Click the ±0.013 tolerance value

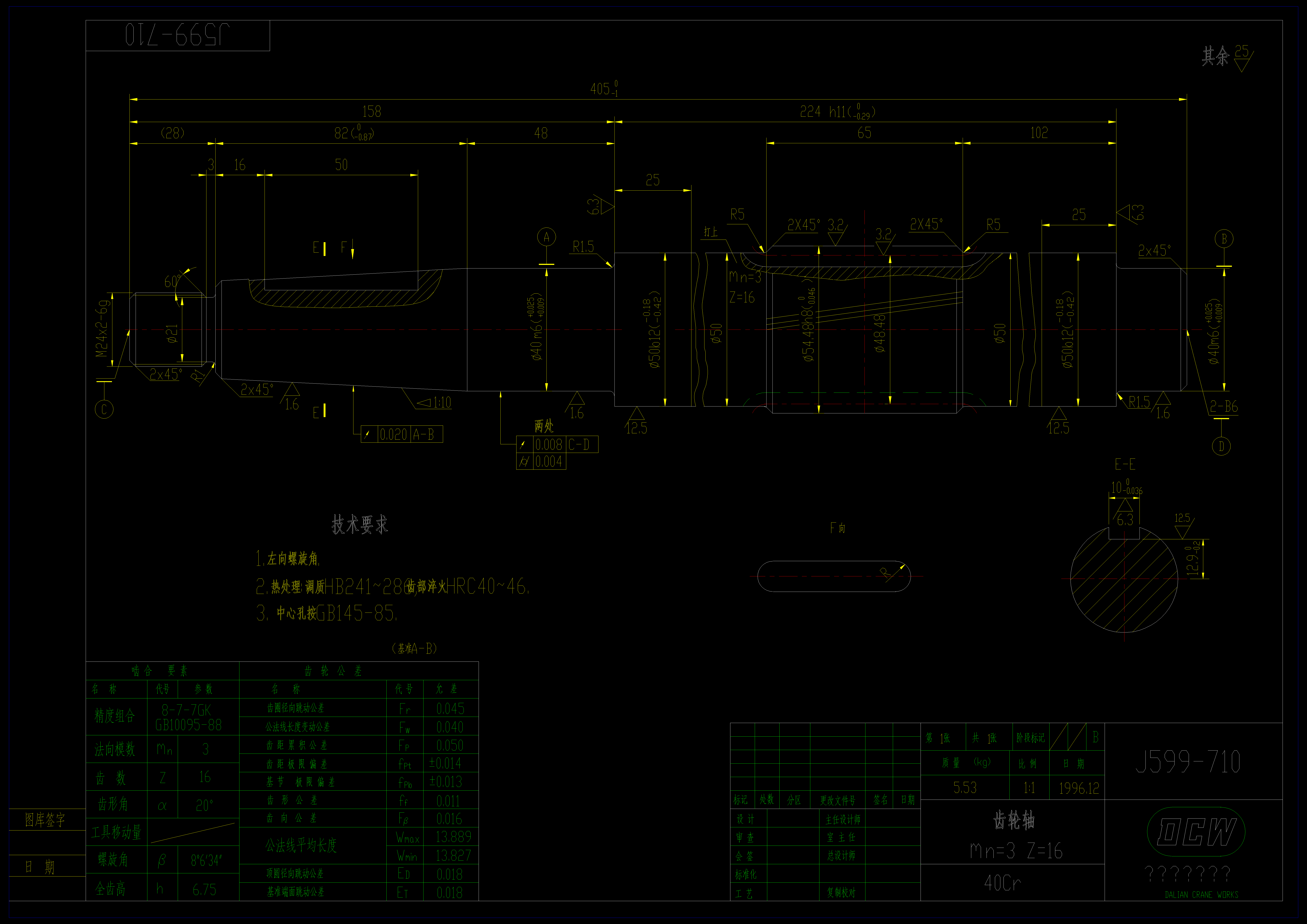tap(446, 782)
